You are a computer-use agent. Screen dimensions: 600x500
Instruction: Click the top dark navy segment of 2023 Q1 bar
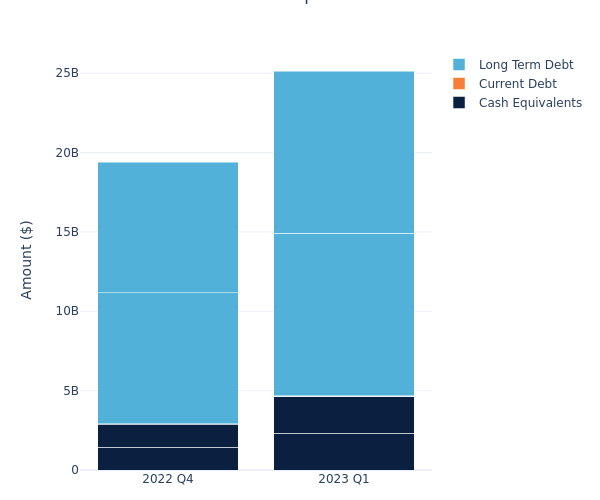click(344, 415)
